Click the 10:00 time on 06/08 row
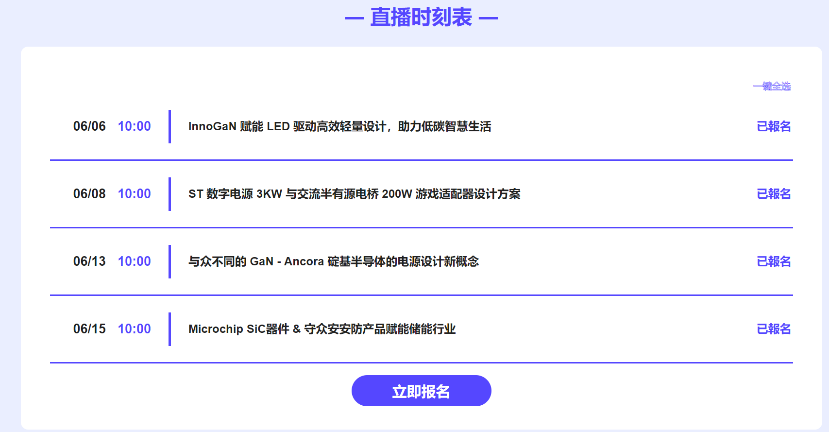Viewport: 829px width, 432px height. [x=134, y=194]
